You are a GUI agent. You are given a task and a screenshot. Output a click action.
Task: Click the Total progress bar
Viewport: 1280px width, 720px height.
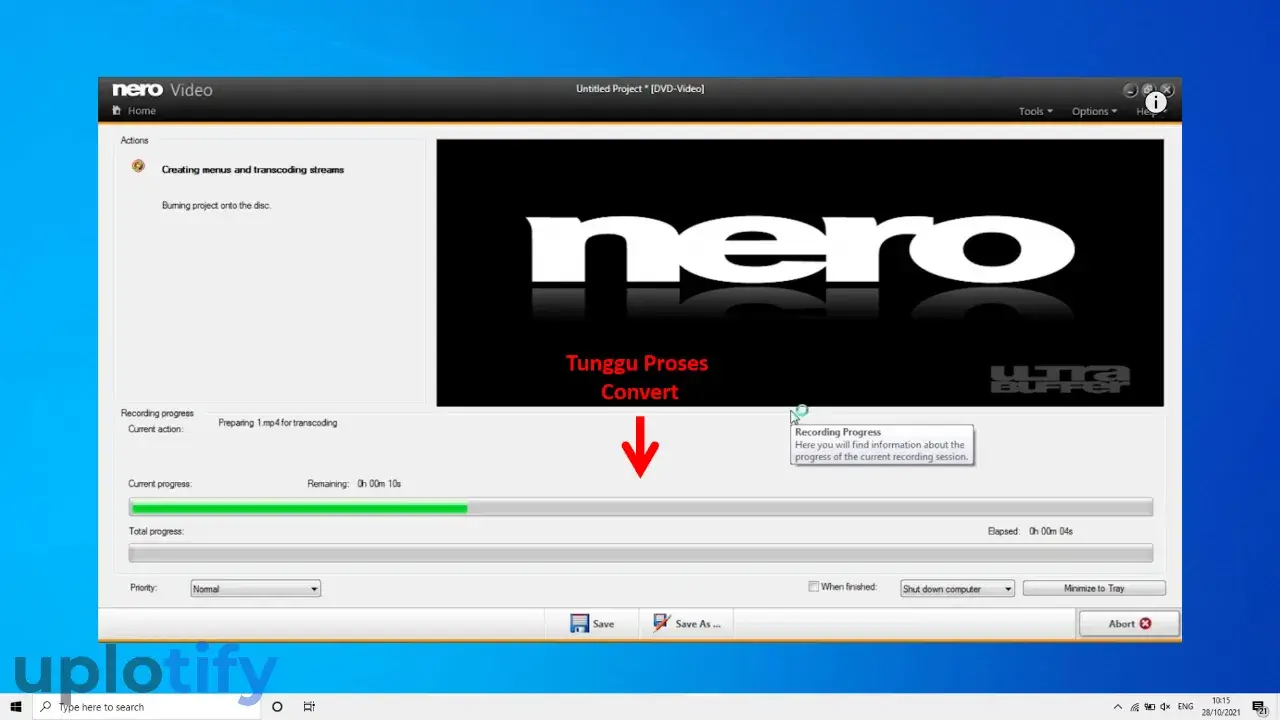(640, 553)
